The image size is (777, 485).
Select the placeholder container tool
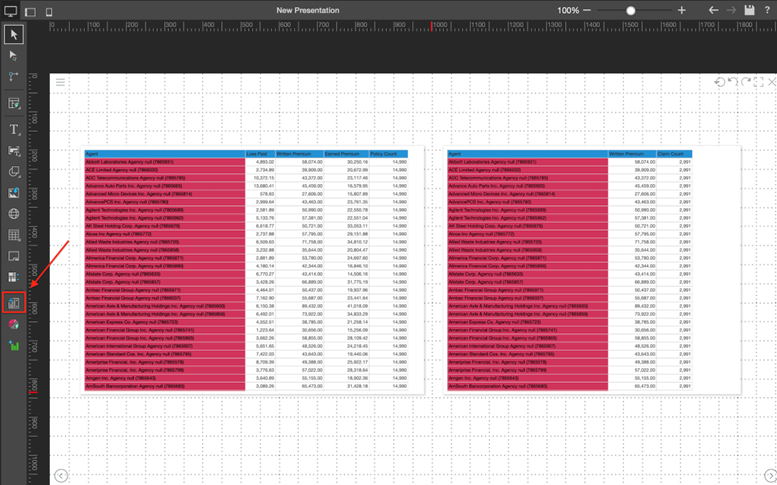[x=14, y=256]
